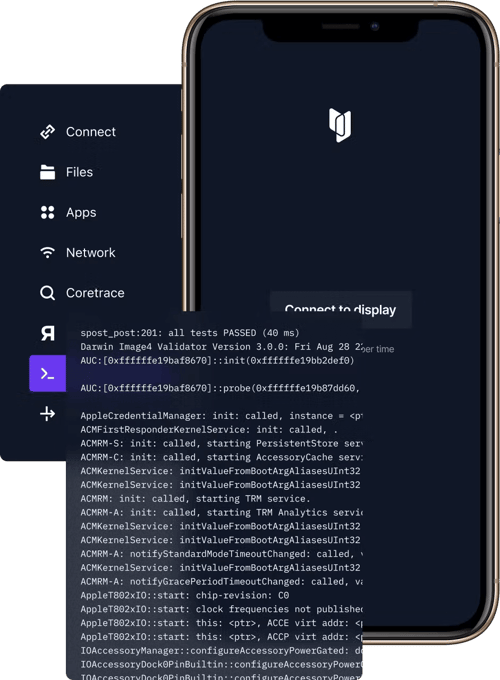Click the Wi-Fi icon beside Network
The image size is (500, 680).
tap(47, 252)
